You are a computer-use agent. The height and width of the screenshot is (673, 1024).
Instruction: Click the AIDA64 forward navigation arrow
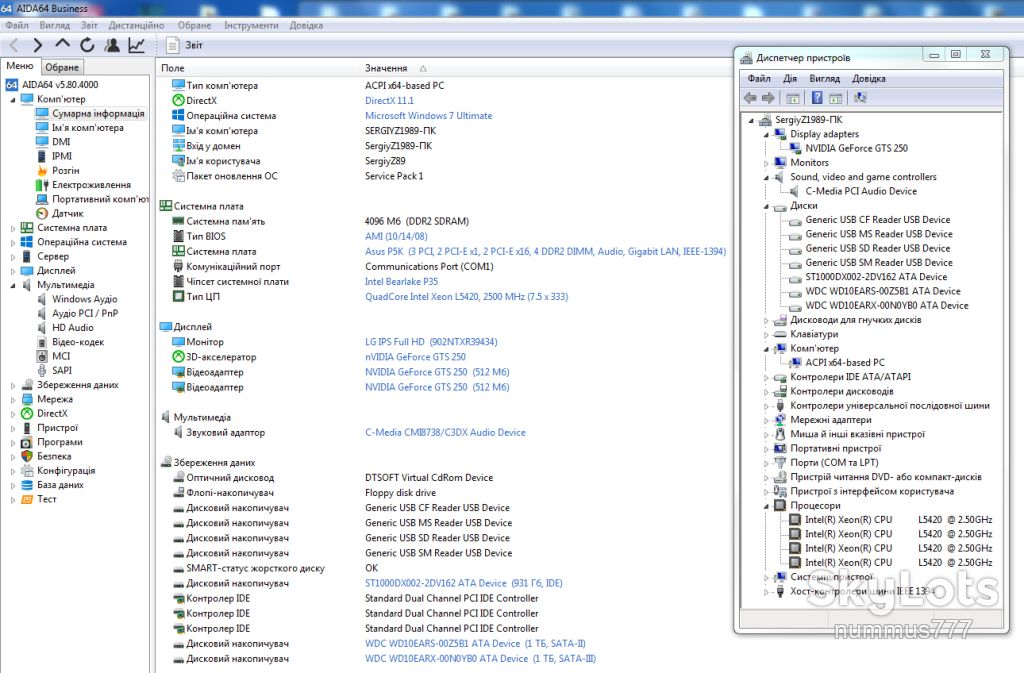(38, 45)
